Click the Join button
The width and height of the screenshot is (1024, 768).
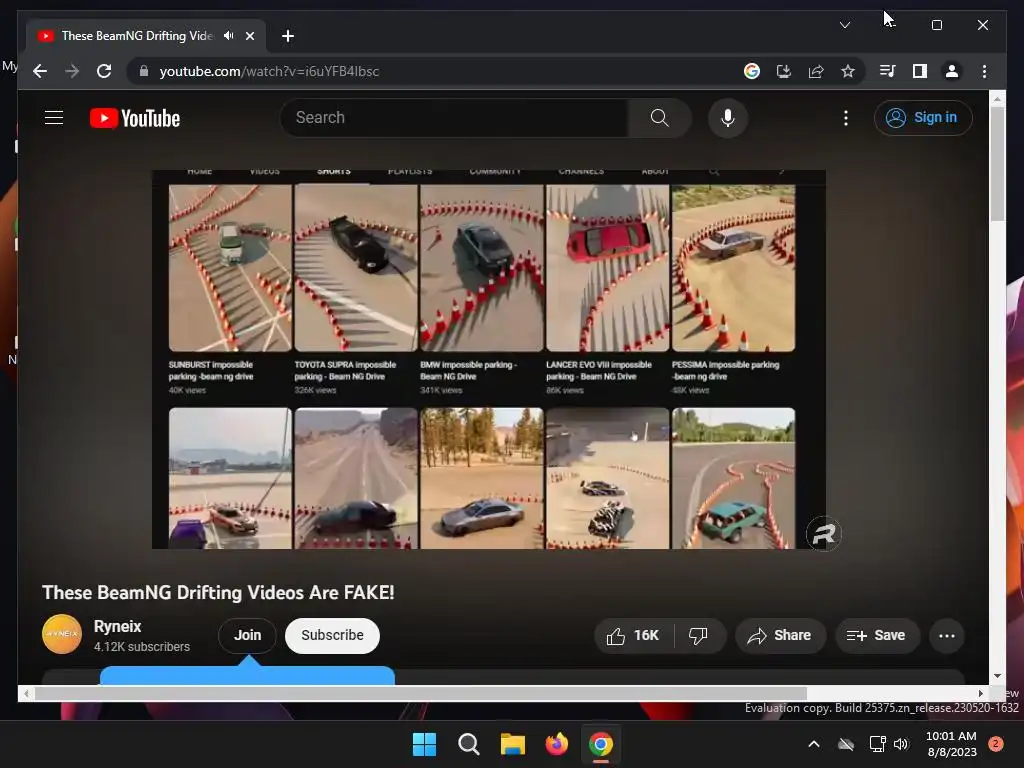[x=247, y=635]
